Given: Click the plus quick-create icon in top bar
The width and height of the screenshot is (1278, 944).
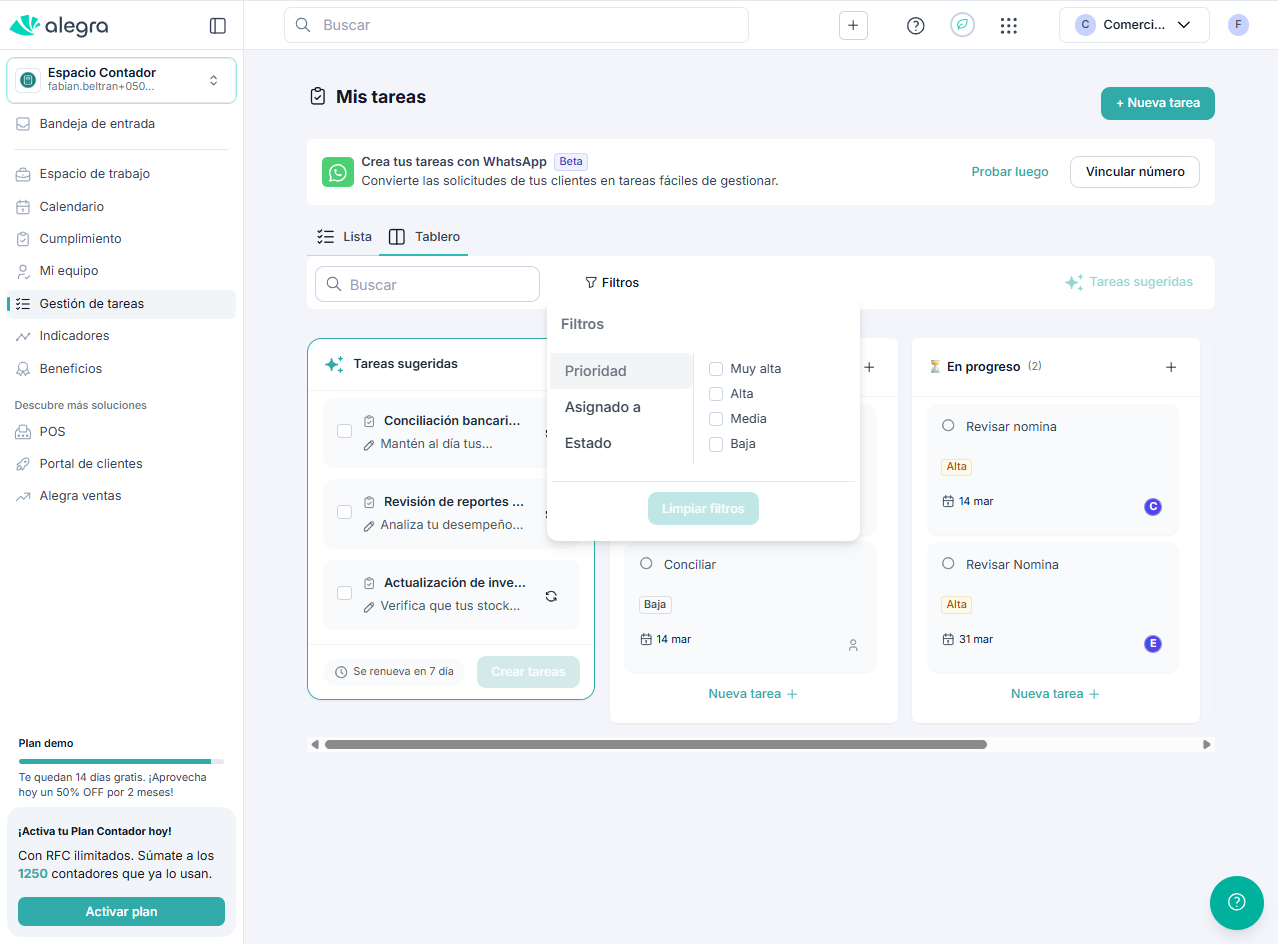Looking at the screenshot, I should (x=852, y=26).
